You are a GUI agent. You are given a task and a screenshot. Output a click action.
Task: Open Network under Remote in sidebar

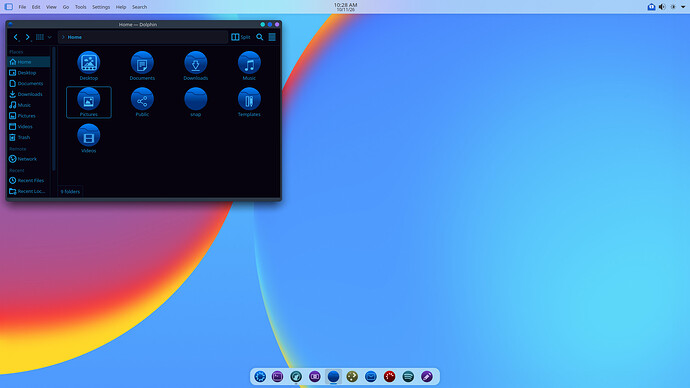coord(29,159)
